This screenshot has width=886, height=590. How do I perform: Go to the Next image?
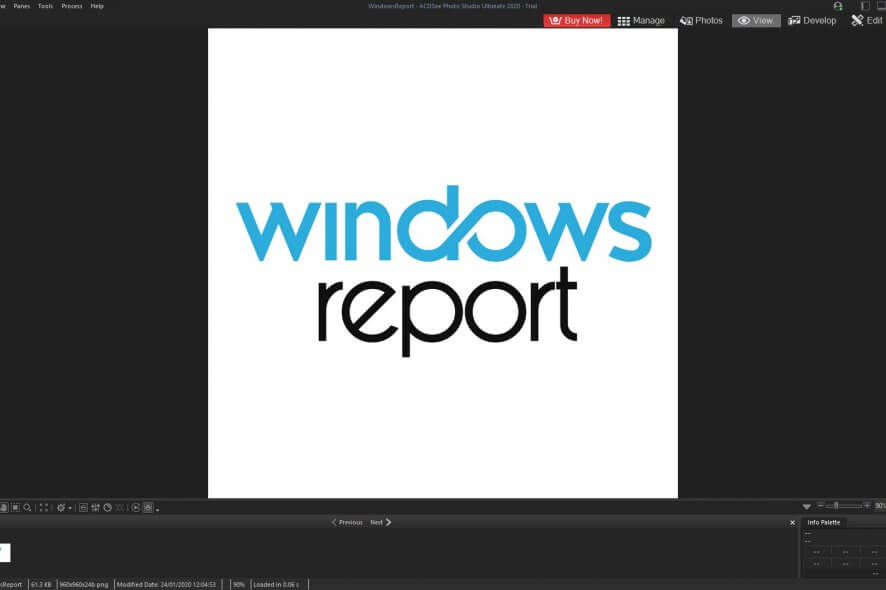pyautogui.click(x=381, y=522)
